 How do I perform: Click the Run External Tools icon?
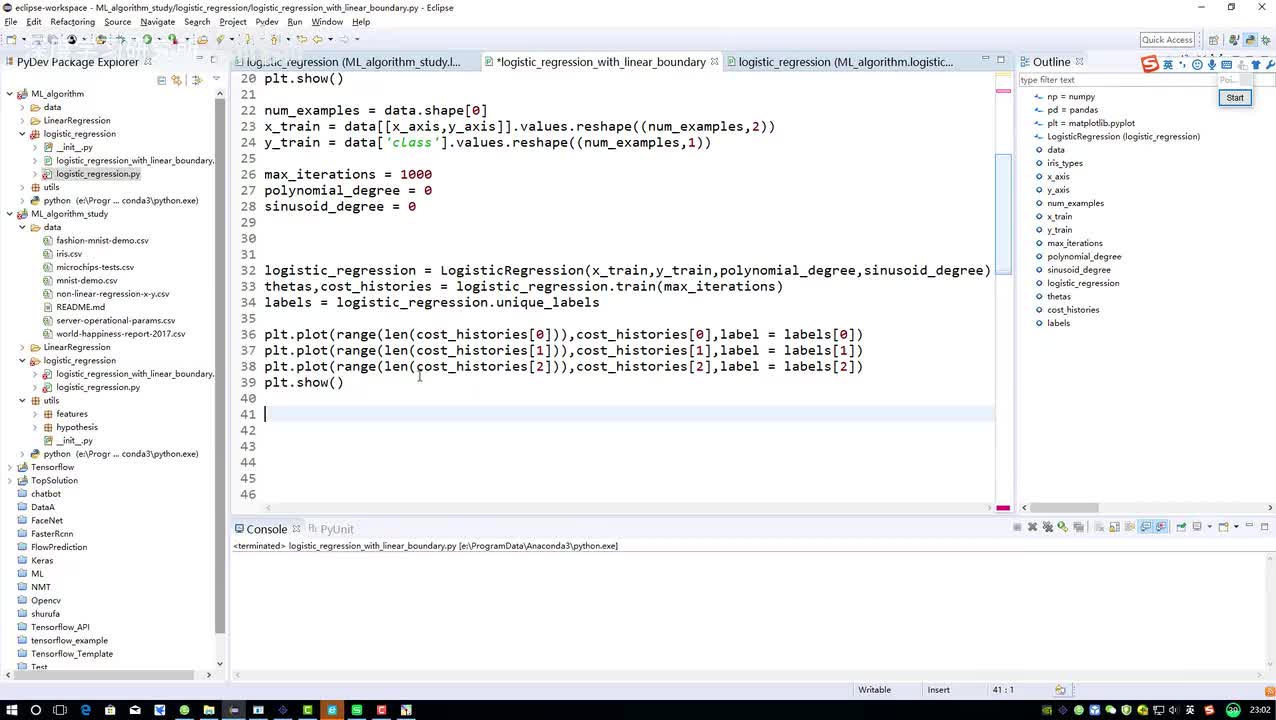pos(172,39)
